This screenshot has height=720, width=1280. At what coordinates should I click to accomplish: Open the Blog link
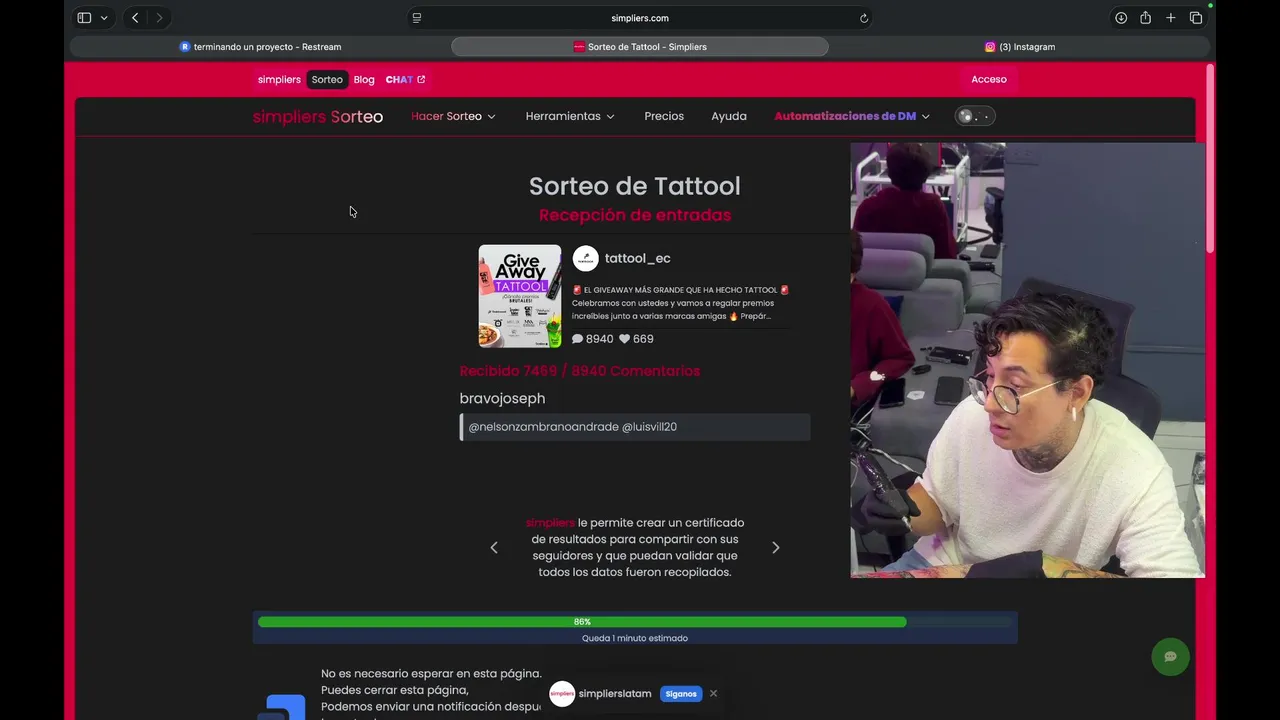click(364, 79)
